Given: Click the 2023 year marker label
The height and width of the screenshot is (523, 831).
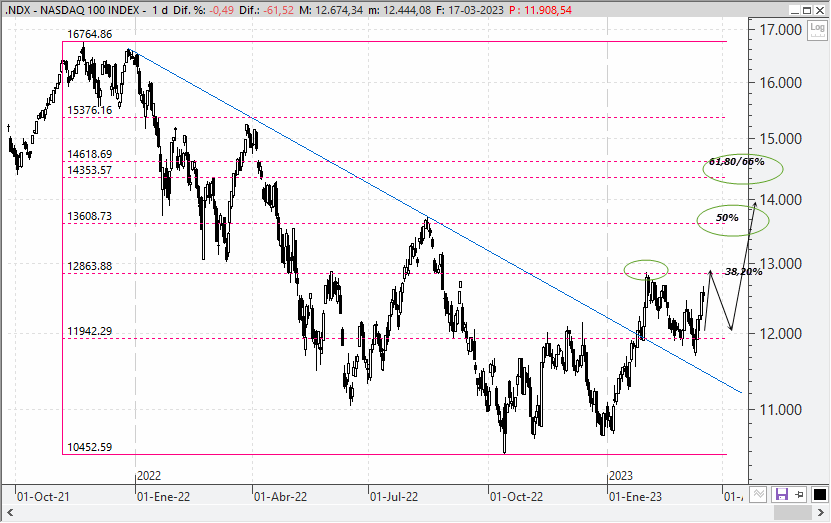Looking at the screenshot, I should coord(621,476).
